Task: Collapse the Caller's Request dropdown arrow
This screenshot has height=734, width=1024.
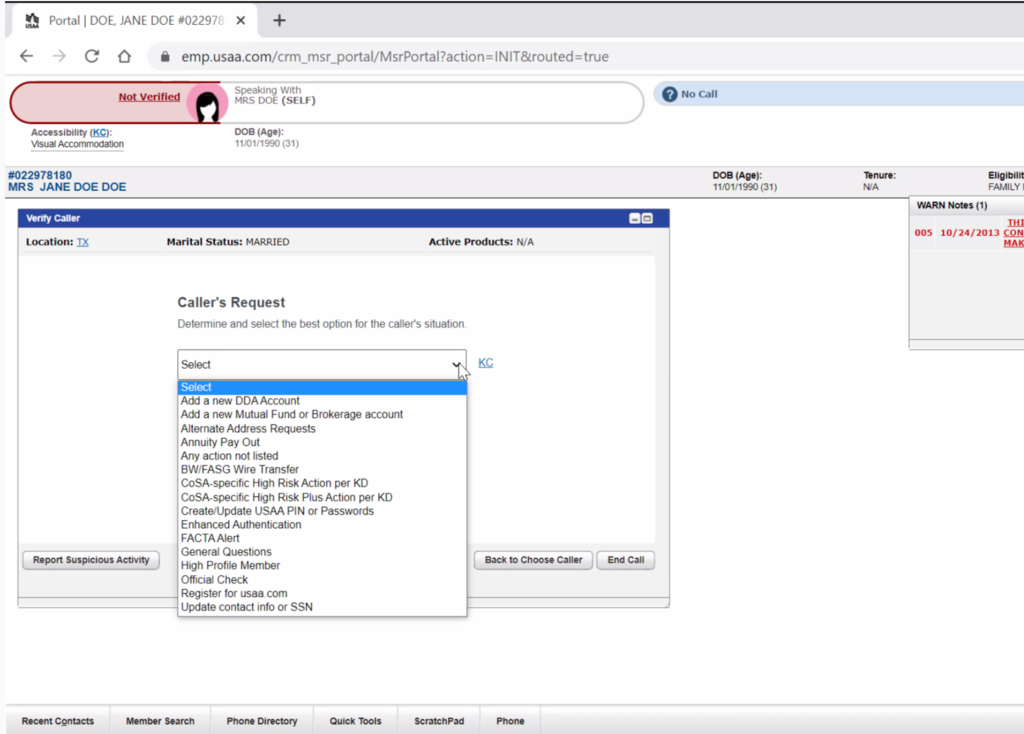Action: click(456, 364)
